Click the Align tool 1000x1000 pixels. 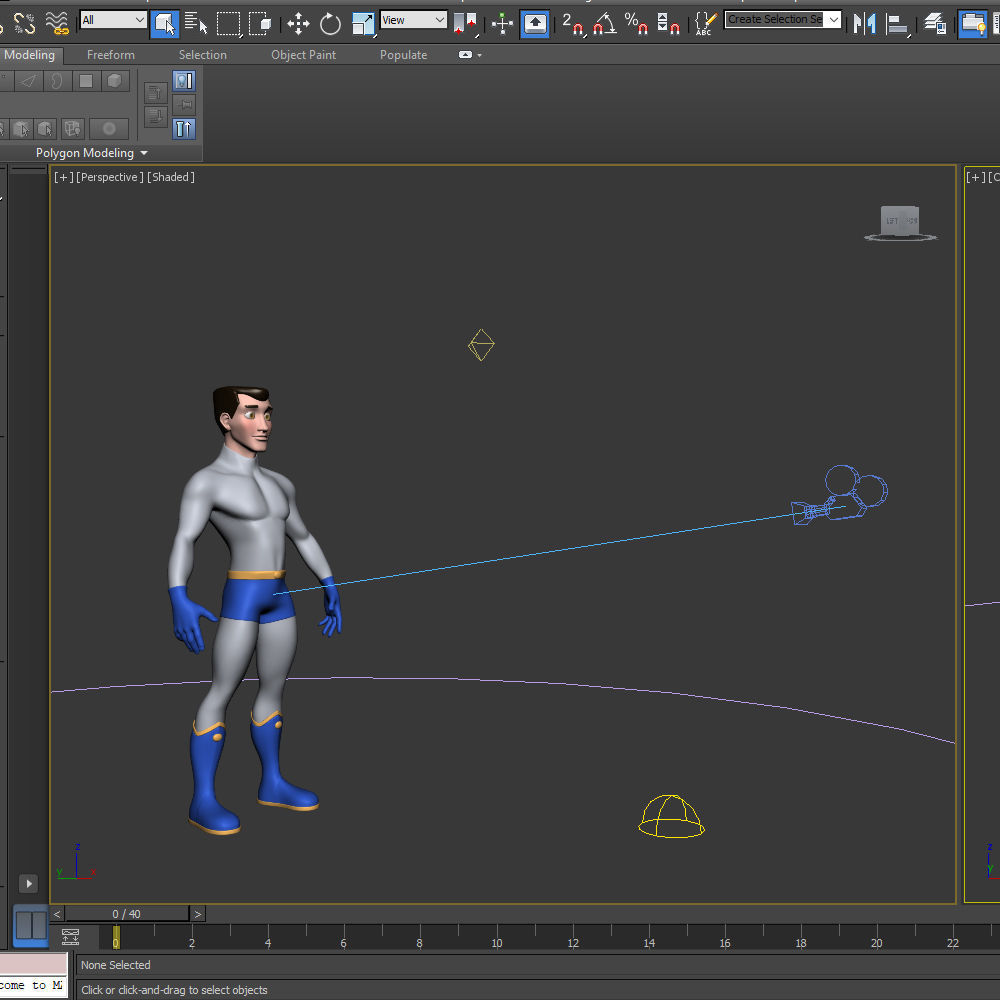pyautogui.click(x=897, y=24)
